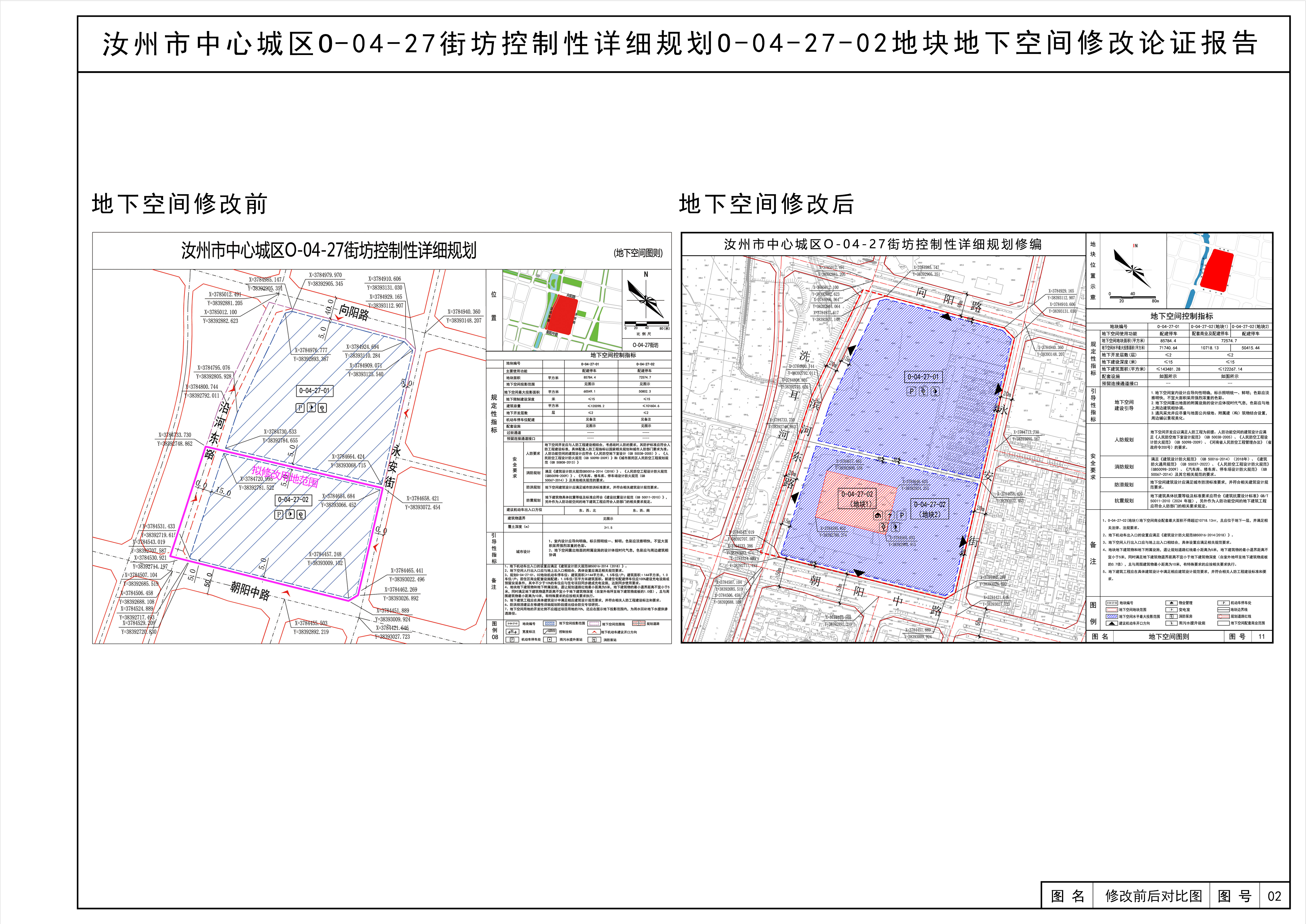Click the fire pump symbol in left parcel 0-04-27-01
This screenshot has width=1306, height=924.
pos(322,407)
